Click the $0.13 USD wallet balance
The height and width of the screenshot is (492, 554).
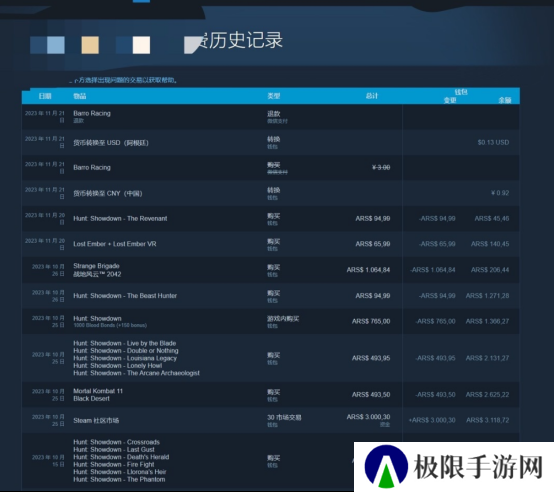pos(493,142)
